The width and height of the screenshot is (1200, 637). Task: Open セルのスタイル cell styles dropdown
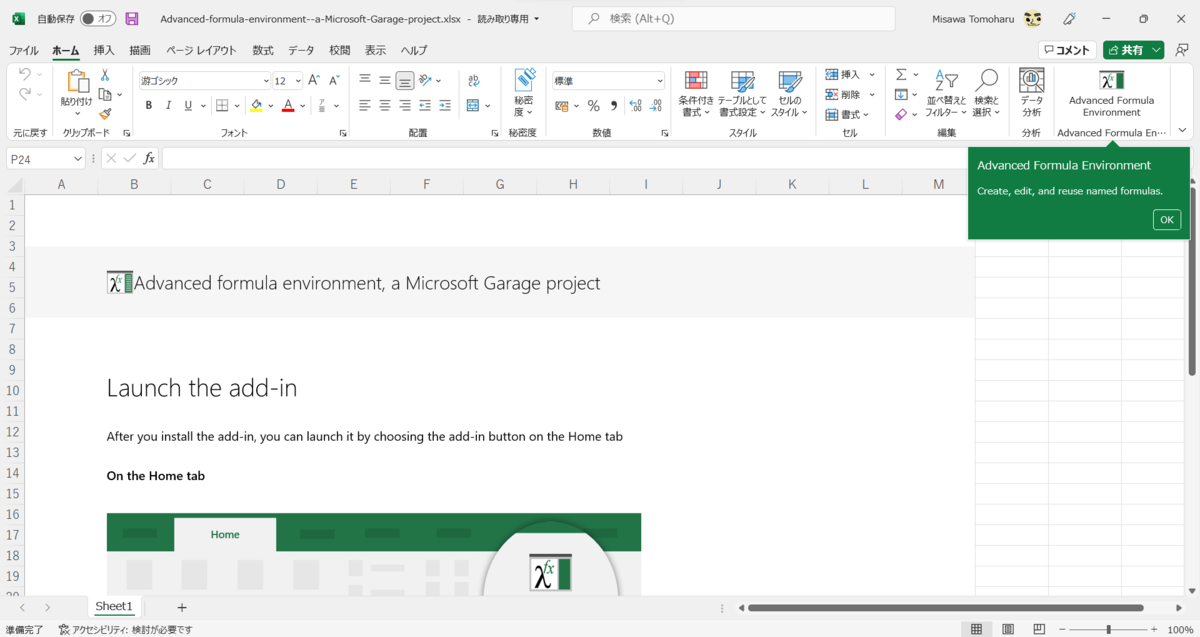(790, 93)
